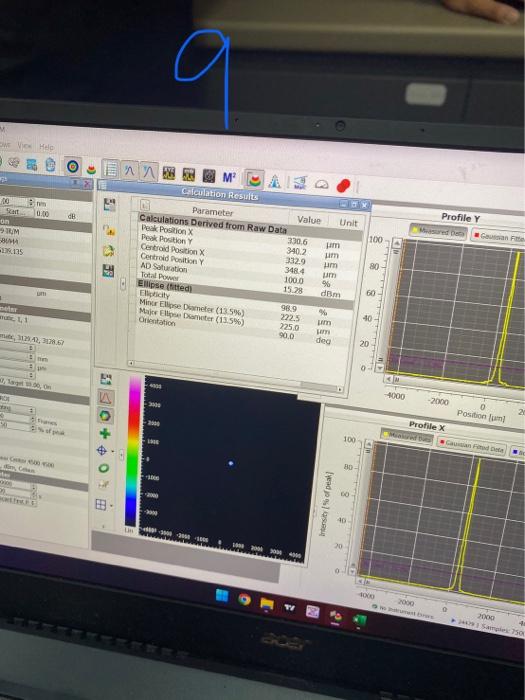Open Google Chrome from the taskbar
The image size is (525, 700).
[x=244, y=599]
